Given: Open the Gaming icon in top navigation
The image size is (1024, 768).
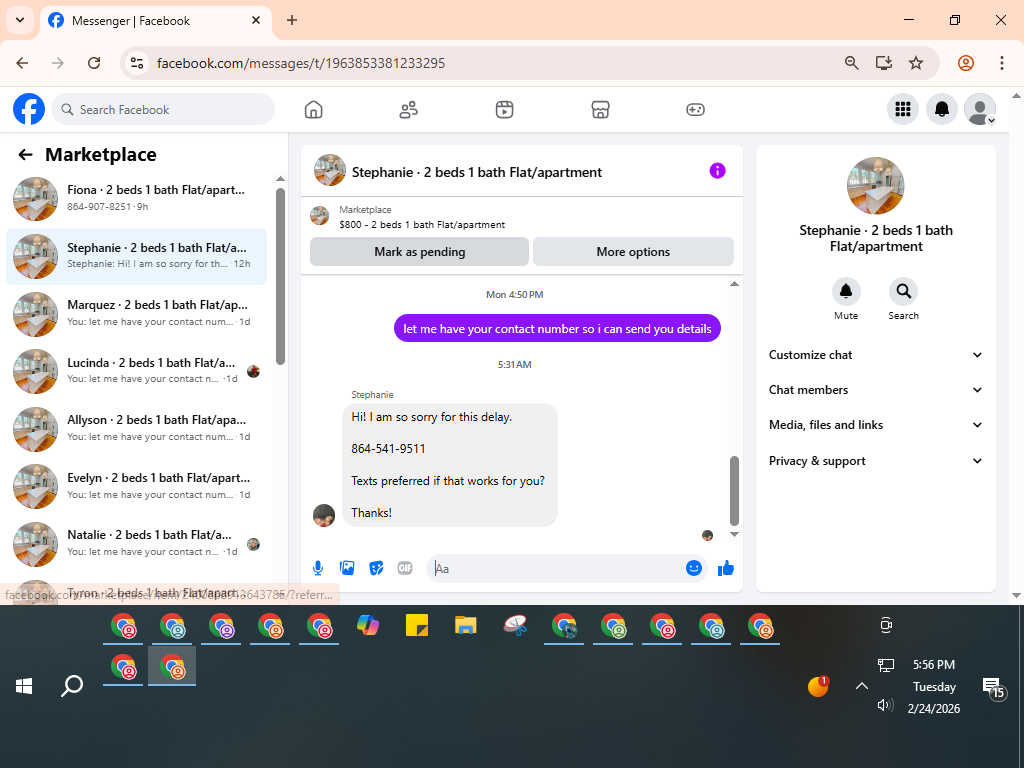Looking at the screenshot, I should click(x=696, y=110).
